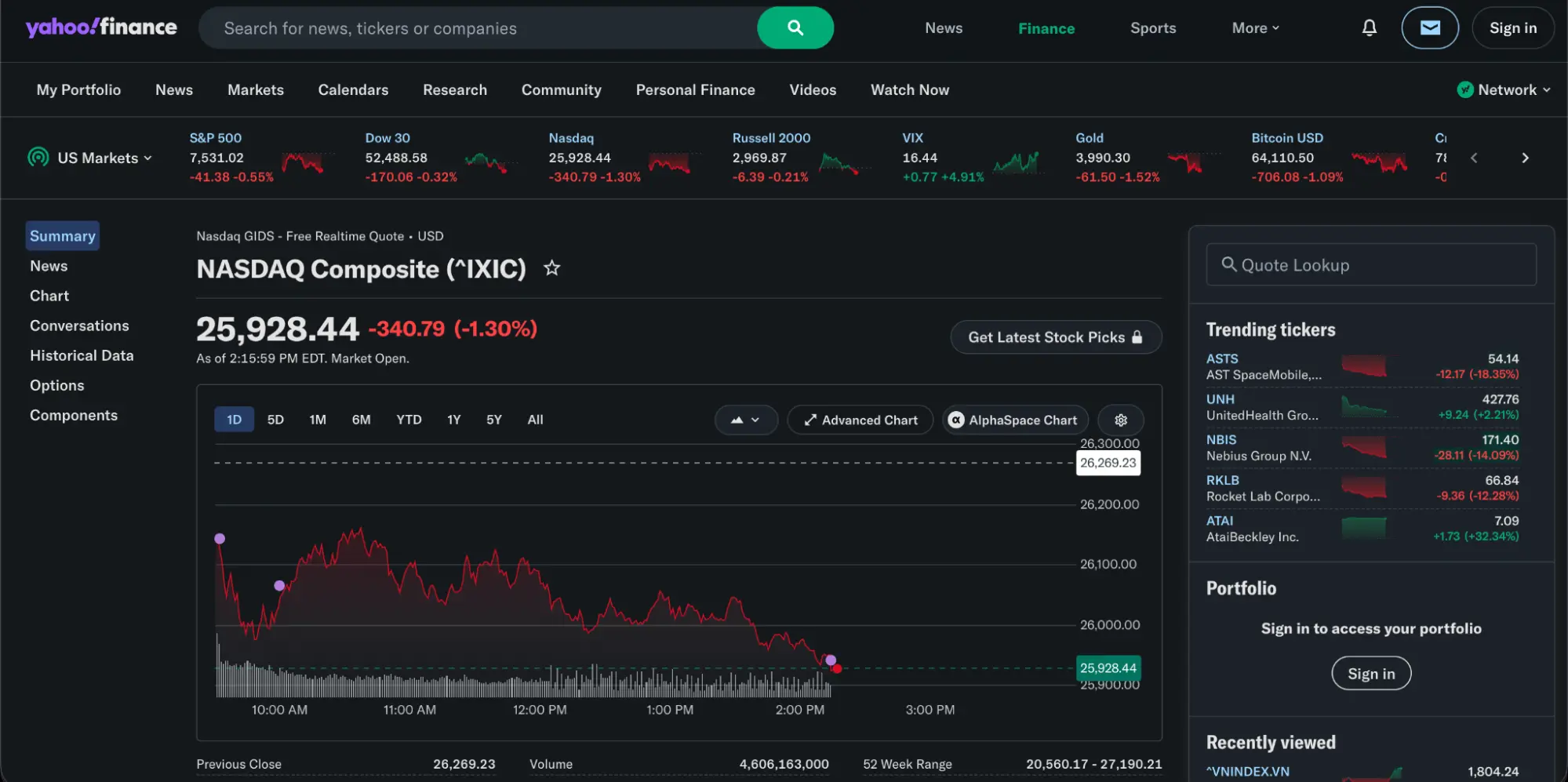Click the ASTS trending mini chart
The height and width of the screenshot is (782, 1568).
[x=1364, y=366]
